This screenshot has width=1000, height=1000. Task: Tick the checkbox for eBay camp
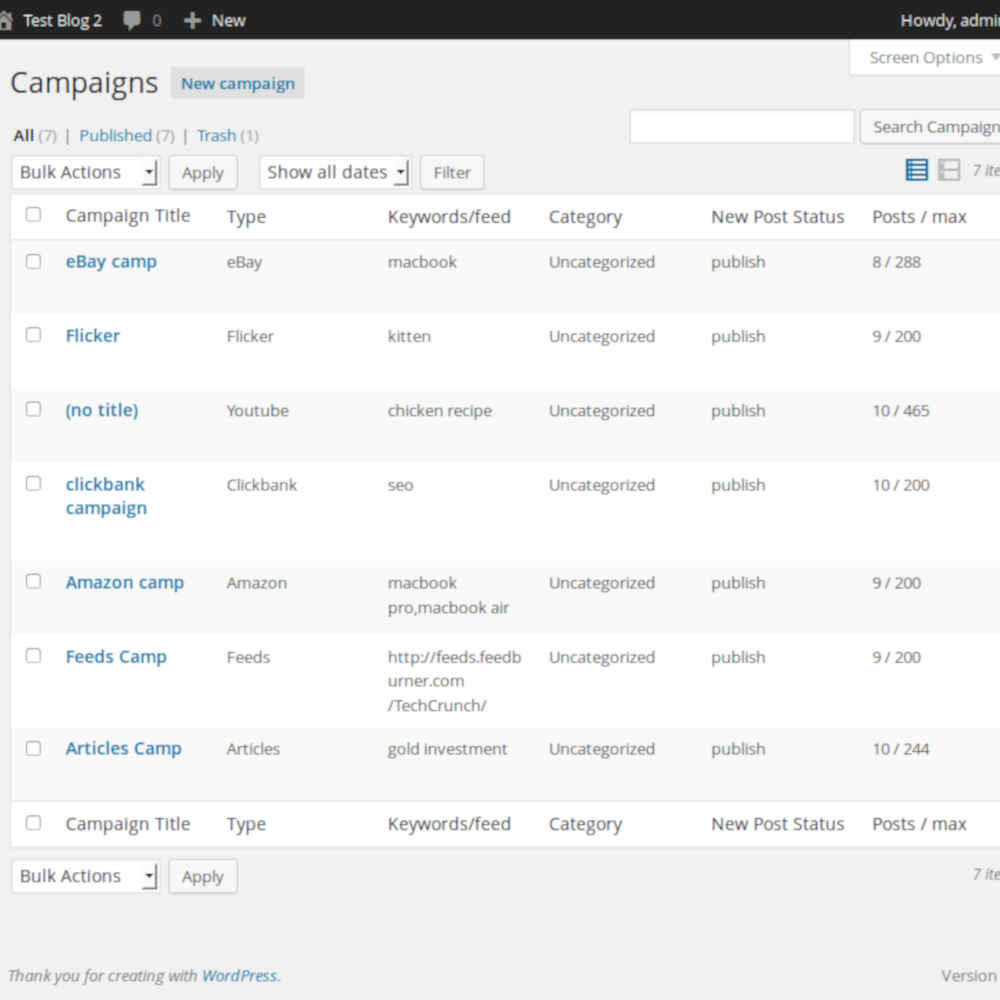point(33,261)
